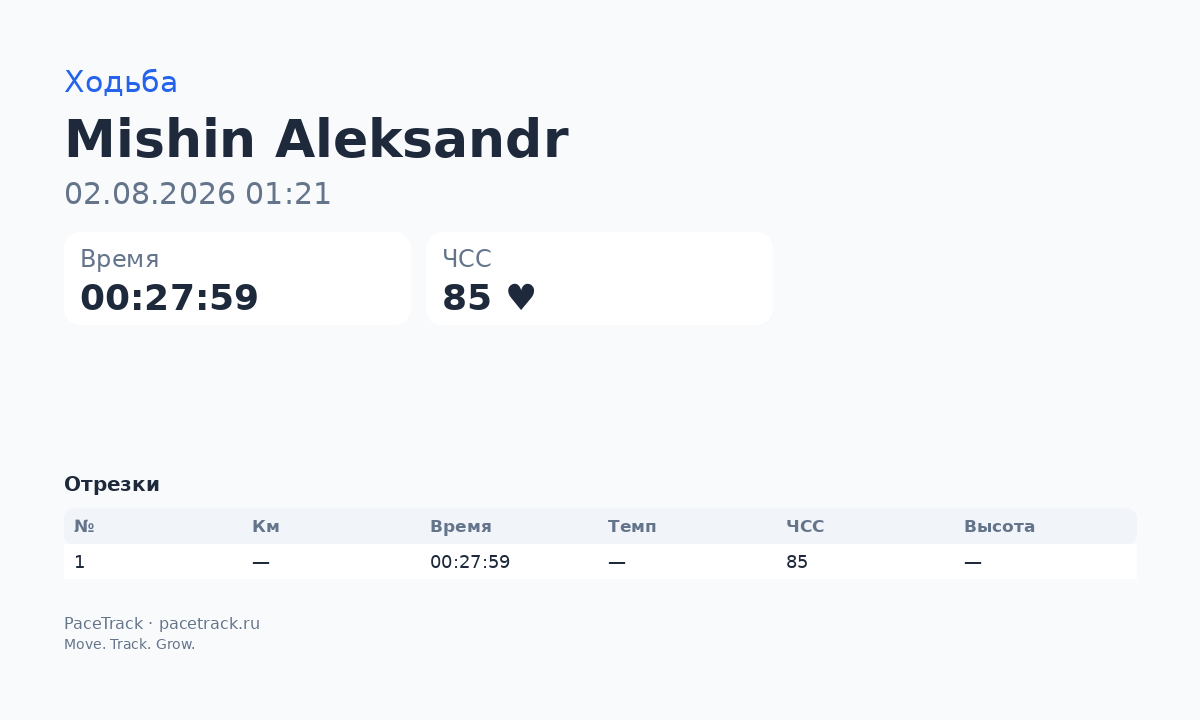The height and width of the screenshot is (720, 1200).
Task: Sort by the Темп column header
Action: 632,526
